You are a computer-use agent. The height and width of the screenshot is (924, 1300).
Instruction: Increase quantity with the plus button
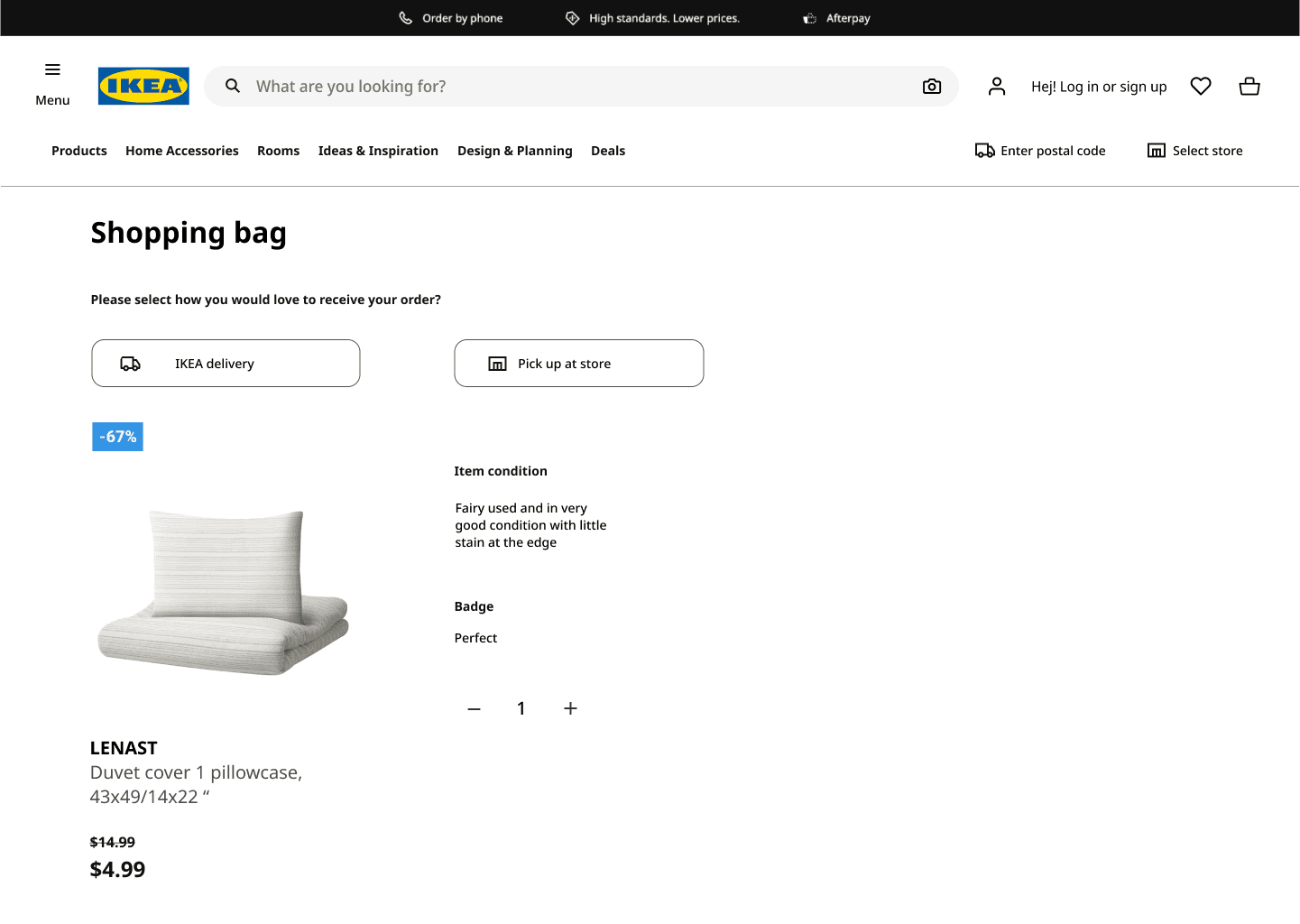pos(570,709)
